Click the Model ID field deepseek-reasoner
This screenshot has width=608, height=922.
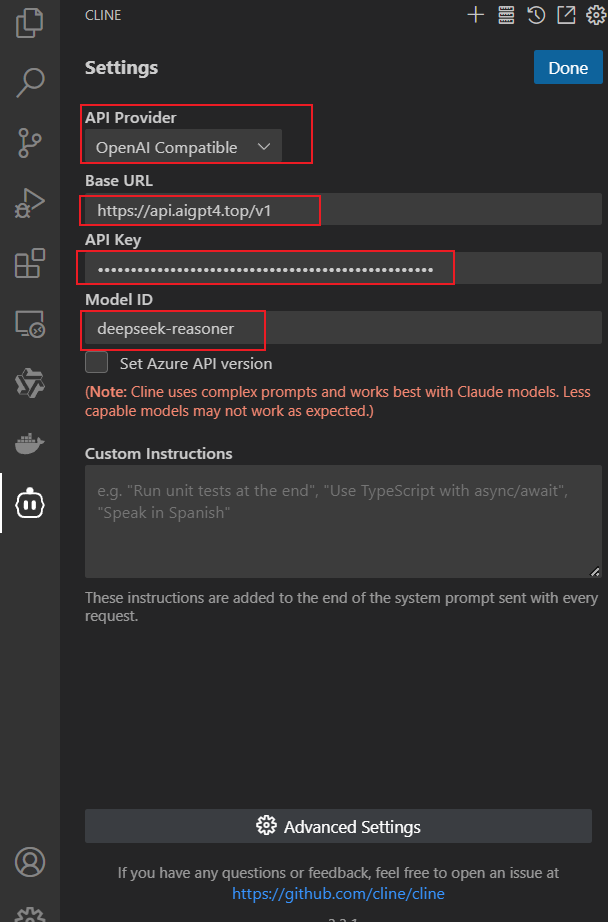(343, 328)
